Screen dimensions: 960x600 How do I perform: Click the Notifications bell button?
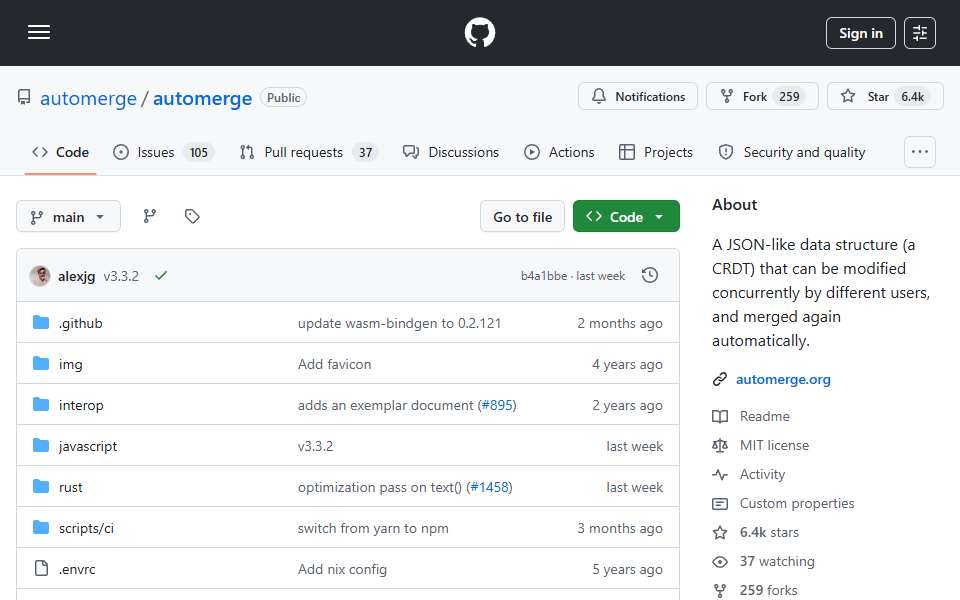(x=638, y=96)
